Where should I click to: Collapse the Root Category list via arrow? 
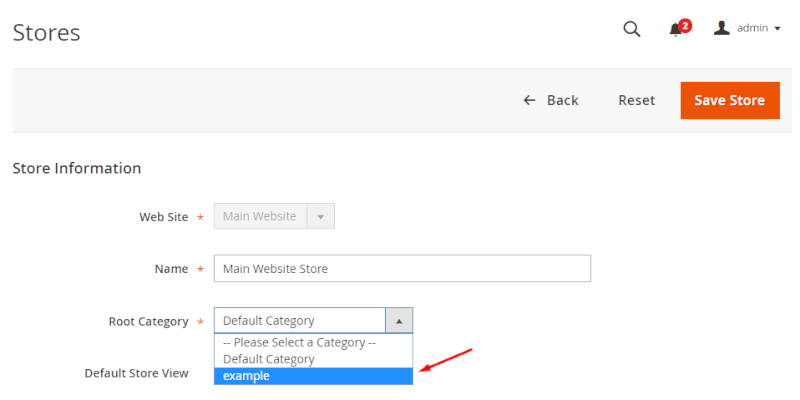coord(398,321)
